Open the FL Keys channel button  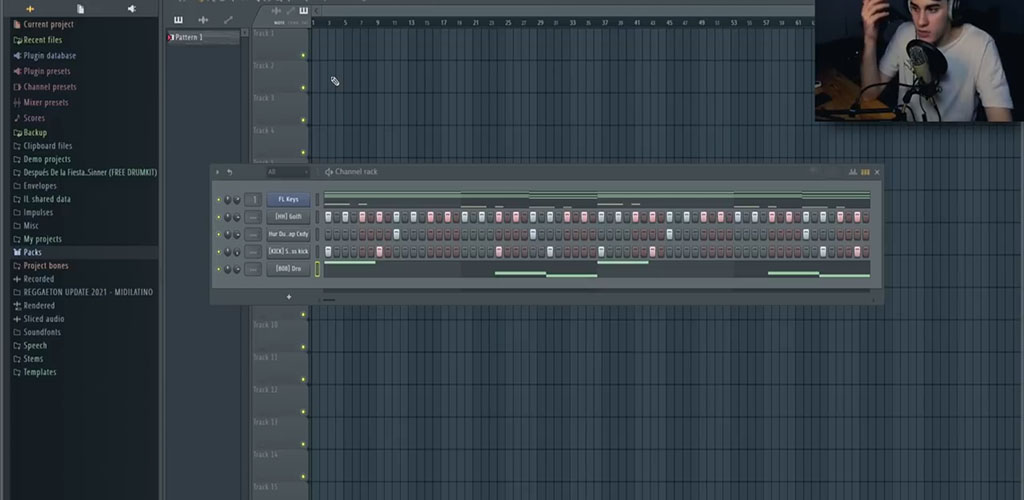288,199
